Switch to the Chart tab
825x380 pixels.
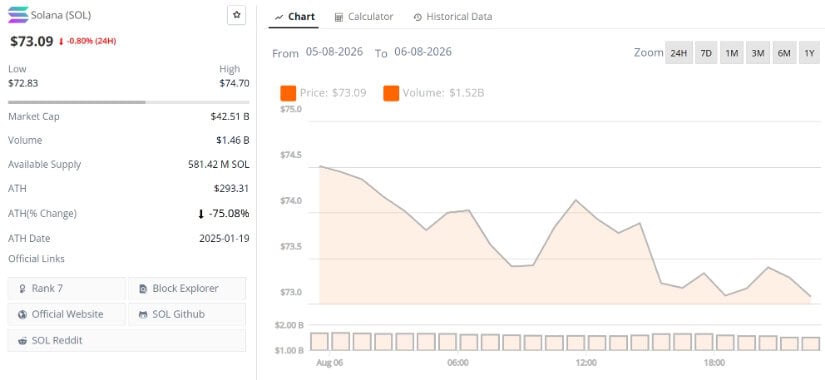coord(295,16)
